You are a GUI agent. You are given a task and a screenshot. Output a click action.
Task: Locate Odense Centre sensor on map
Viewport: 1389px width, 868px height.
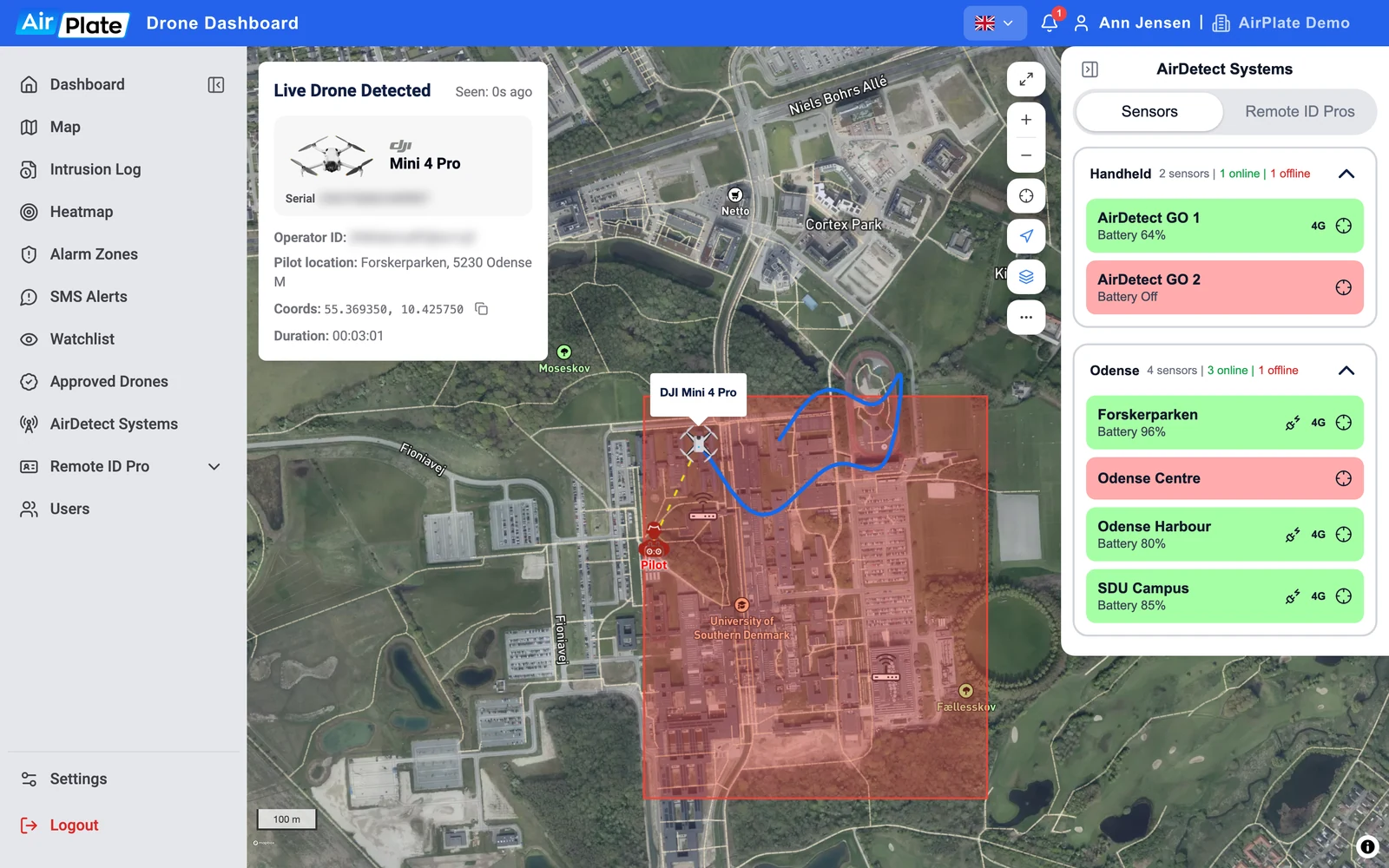tap(1344, 478)
